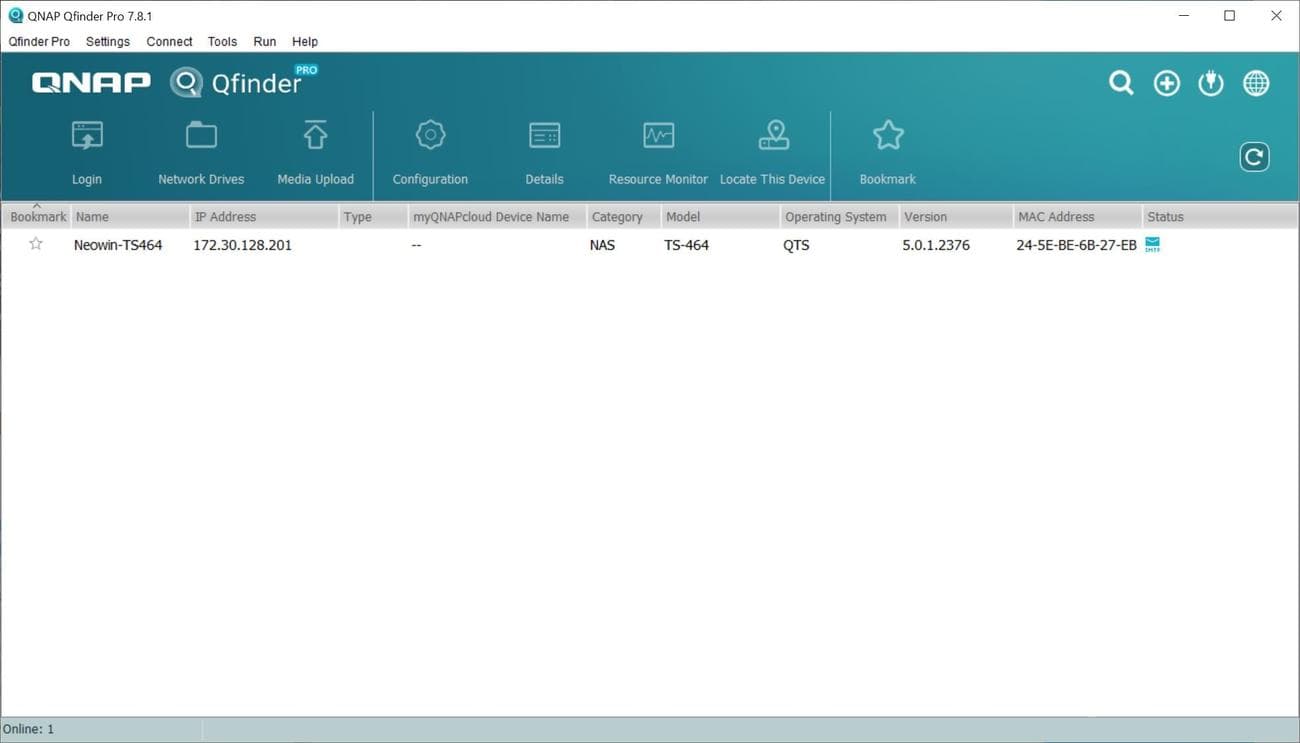The image size is (1300, 743).
Task: Open the language globe icon
Action: click(x=1256, y=83)
